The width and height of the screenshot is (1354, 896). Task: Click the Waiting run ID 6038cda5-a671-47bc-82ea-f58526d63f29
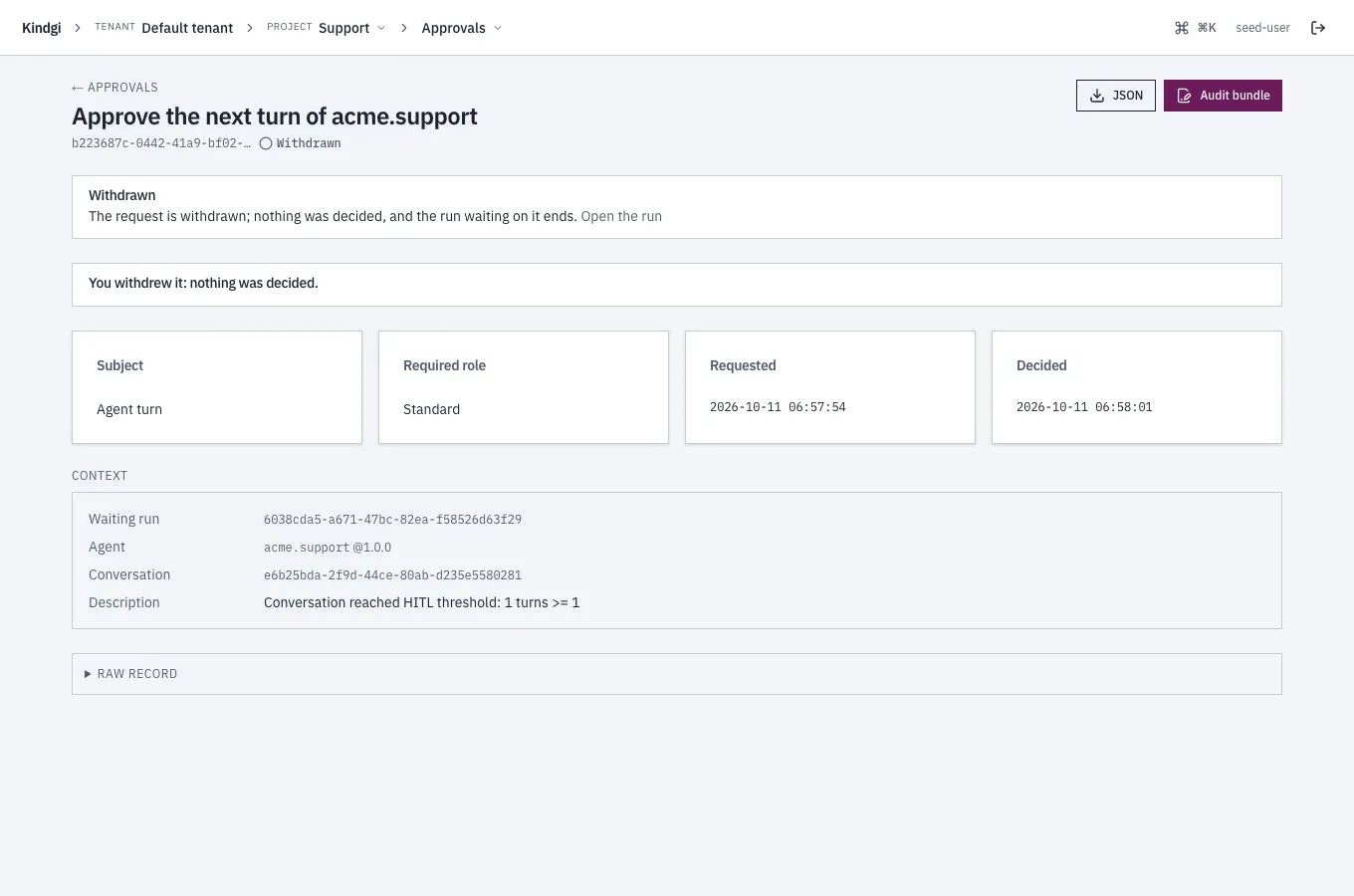tap(392, 520)
